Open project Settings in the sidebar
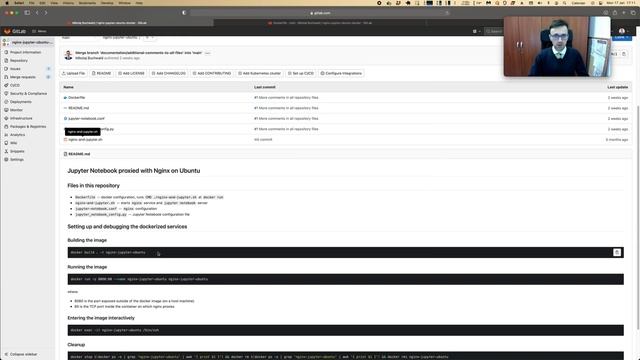640x360 pixels. click(x=17, y=160)
